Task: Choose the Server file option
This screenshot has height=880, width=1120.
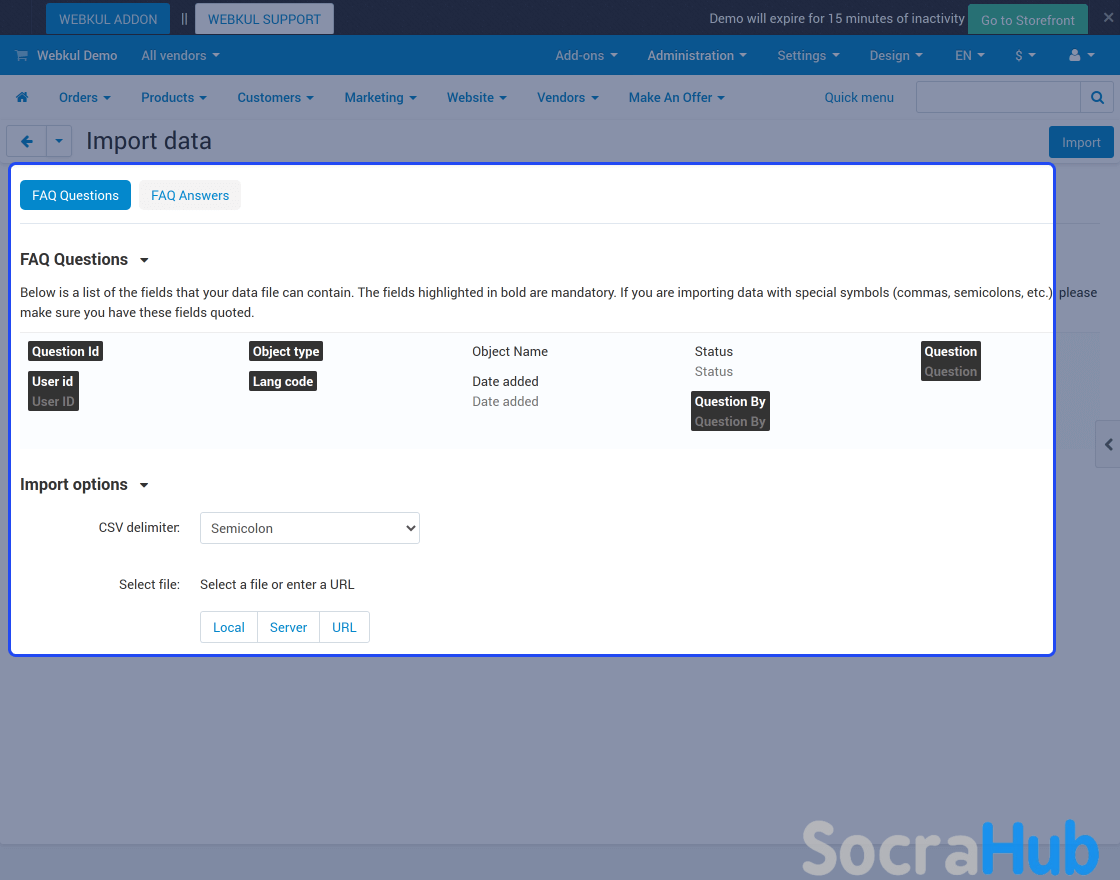Action: click(x=288, y=627)
